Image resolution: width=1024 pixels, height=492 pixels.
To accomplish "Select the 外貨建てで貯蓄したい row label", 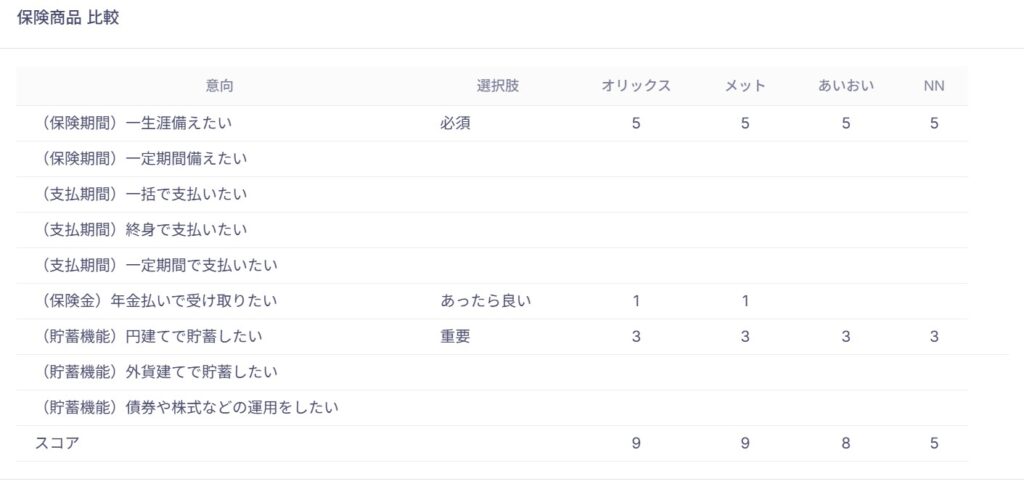I will [156, 371].
